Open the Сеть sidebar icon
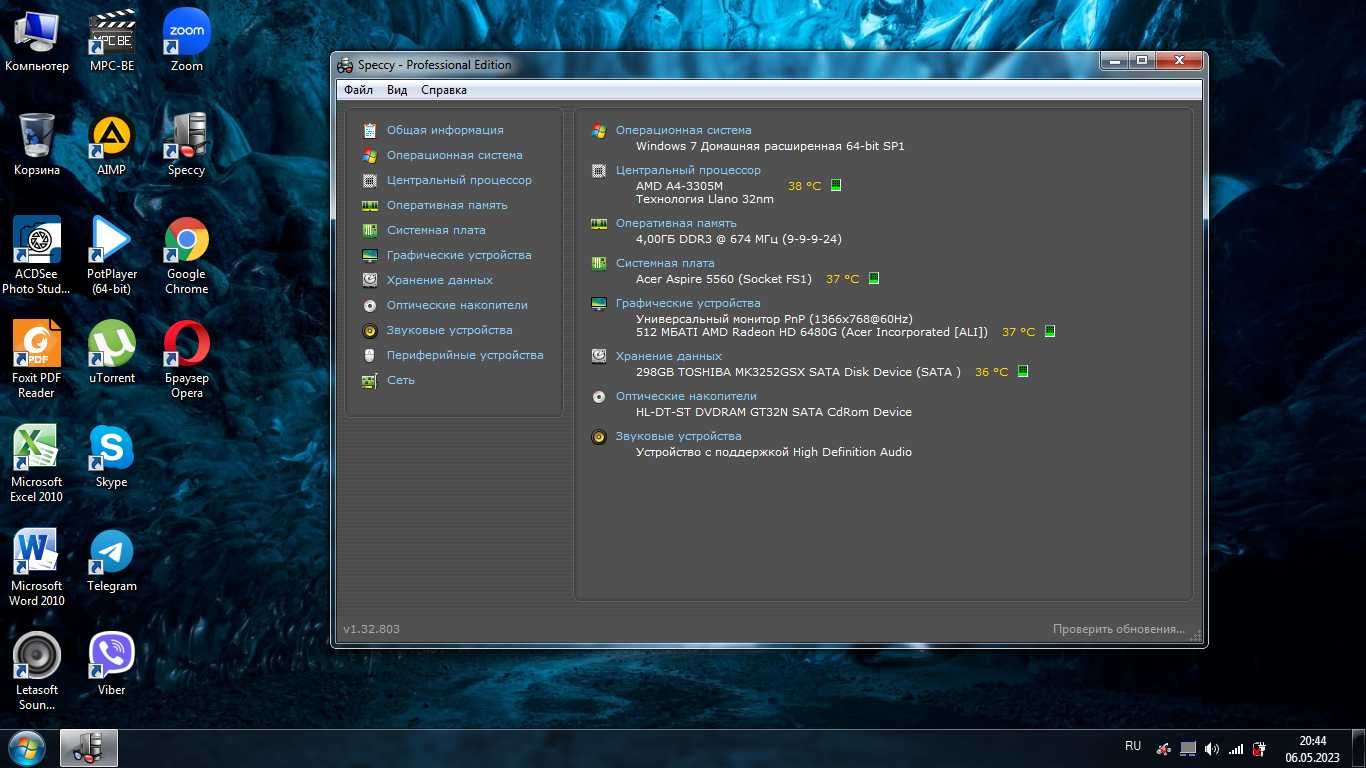This screenshot has width=1366, height=768. click(x=370, y=380)
